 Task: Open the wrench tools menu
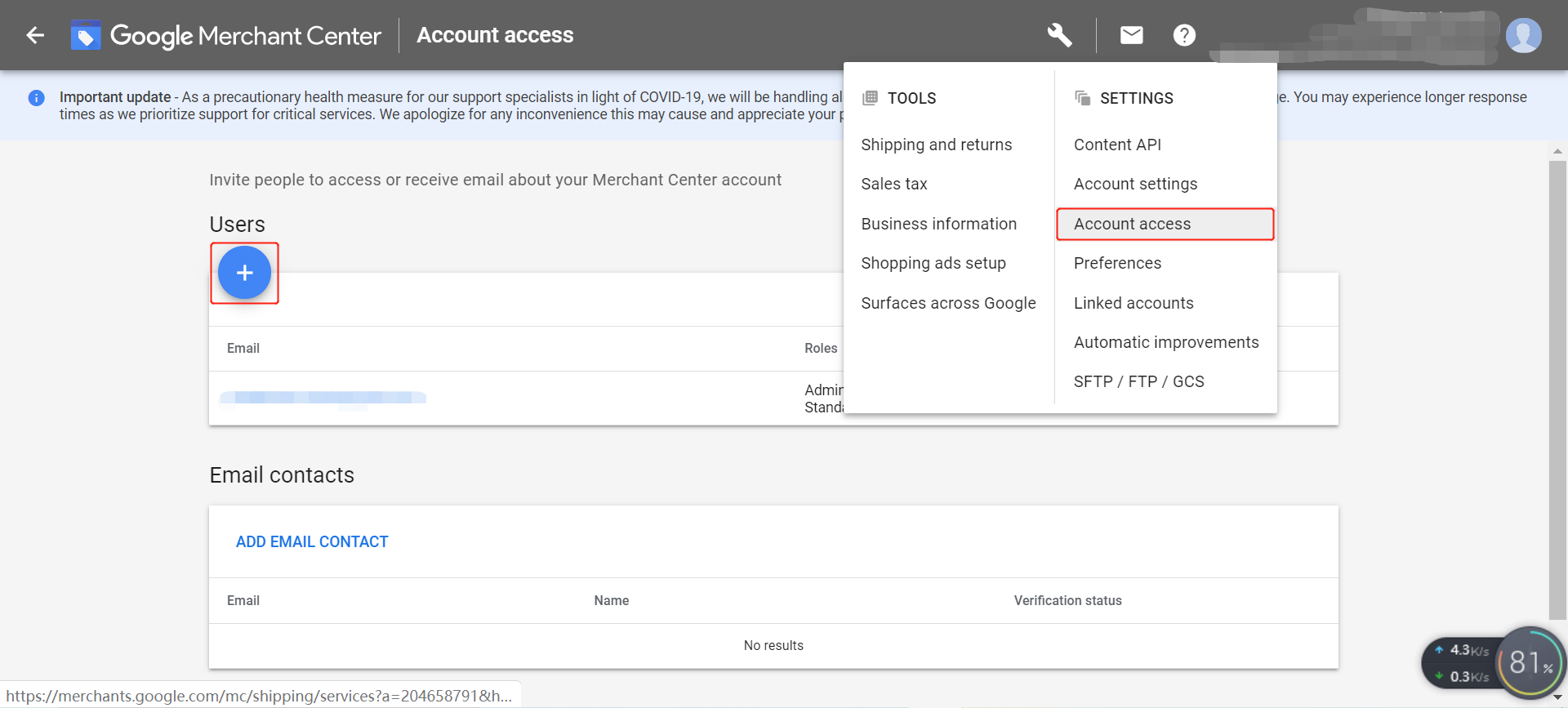coord(1059,35)
